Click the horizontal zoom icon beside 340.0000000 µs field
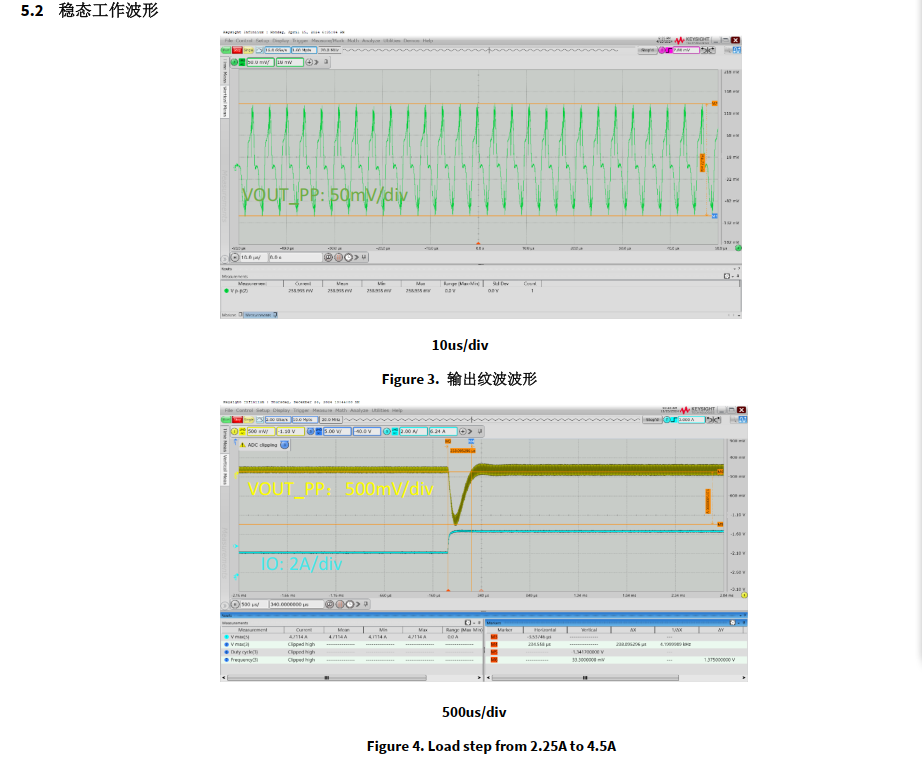The width and height of the screenshot is (922, 761). (x=330, y=605)
